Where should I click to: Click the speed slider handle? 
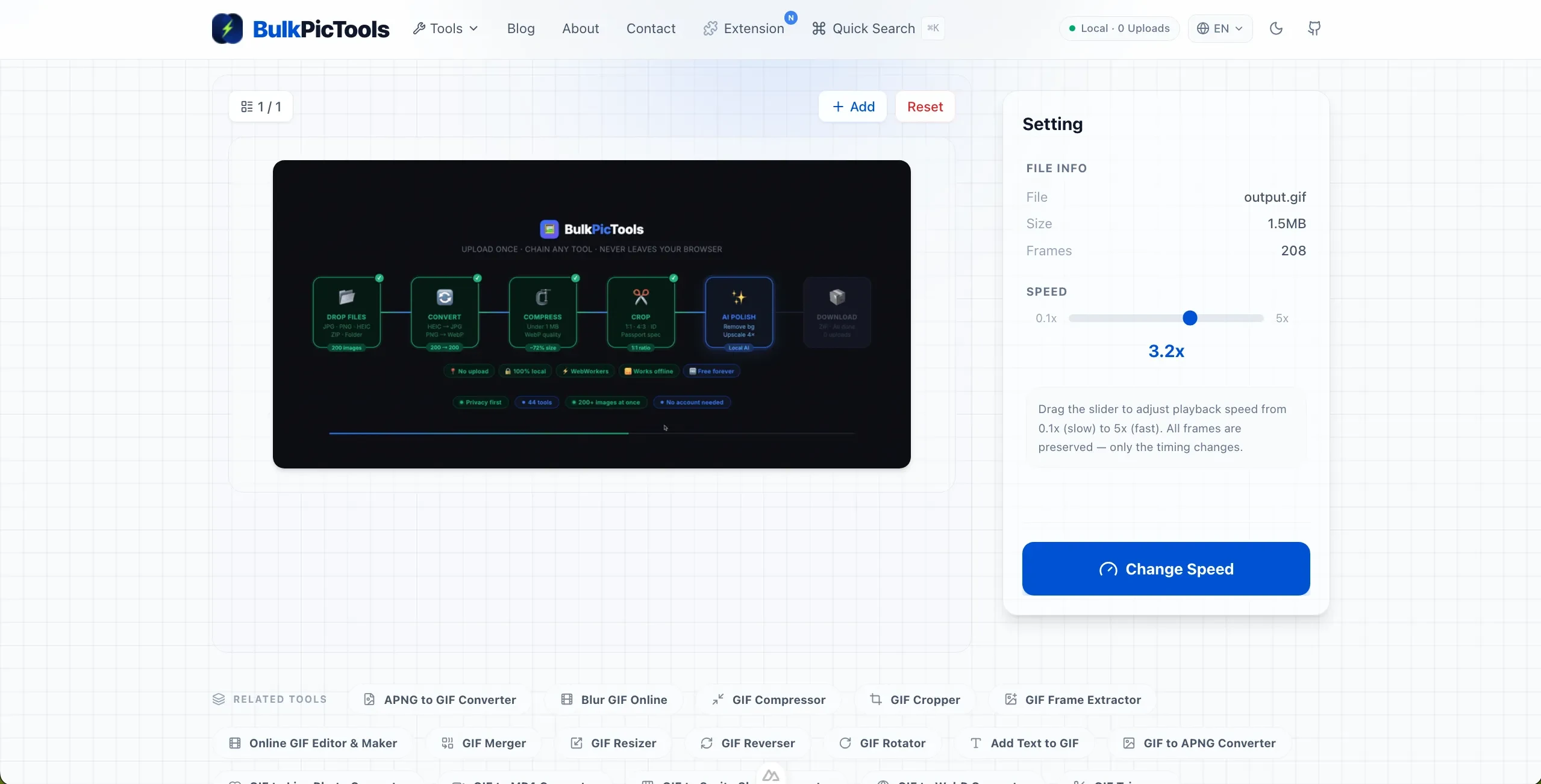pyautogui.click(x=1190, y=318)
